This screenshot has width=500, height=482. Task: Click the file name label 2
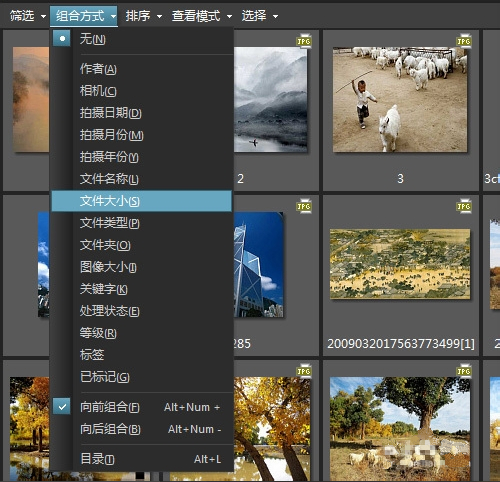point(240,179)
